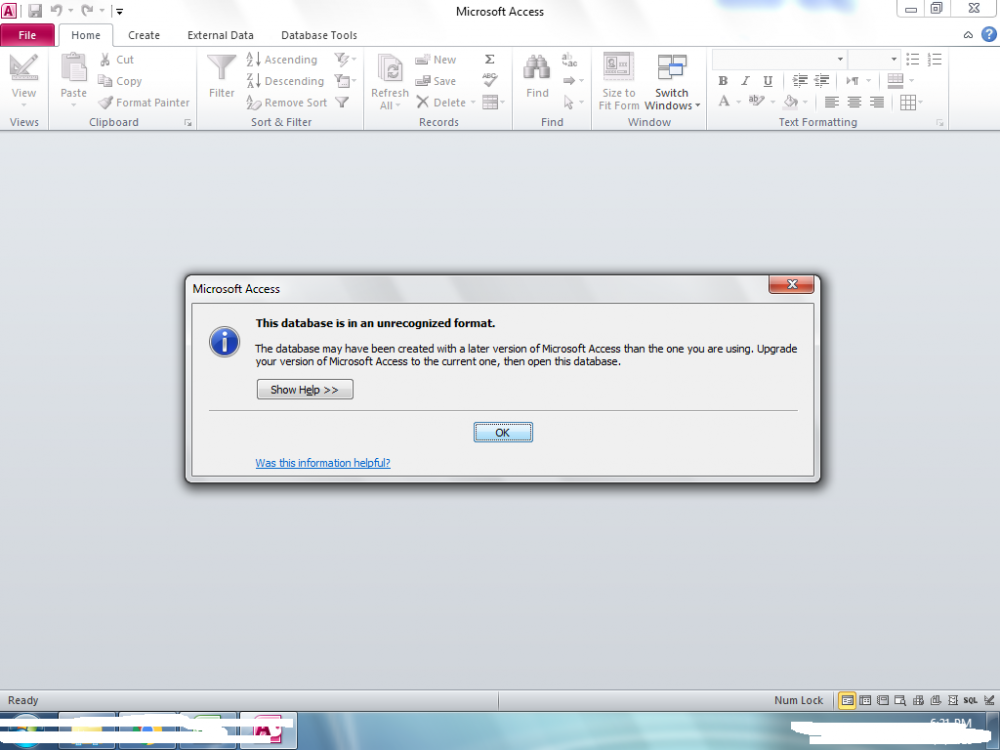Click the Find binoculars icon
Screen dimensions: 1000x750
tap(537, 68)
